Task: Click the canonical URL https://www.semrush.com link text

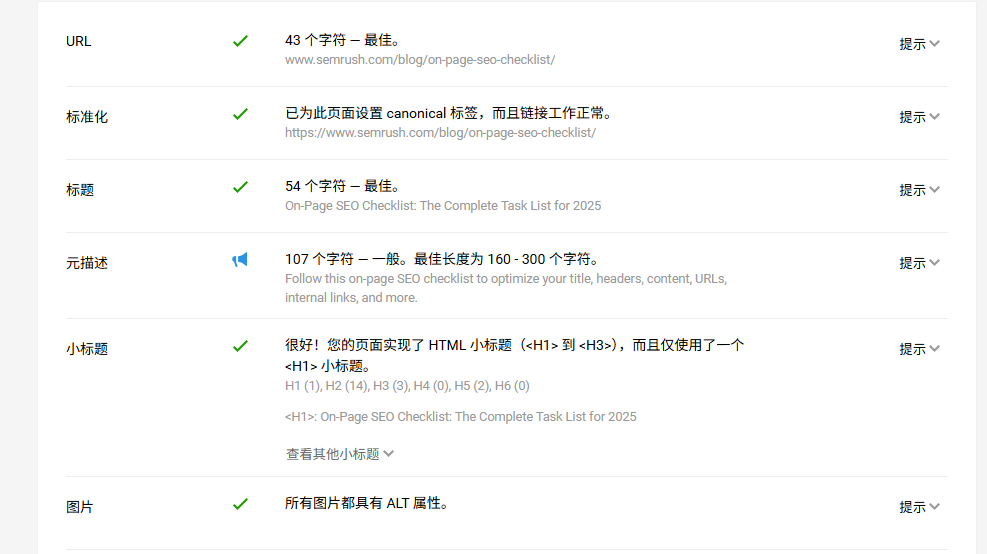Action: (x=440, y=132)
